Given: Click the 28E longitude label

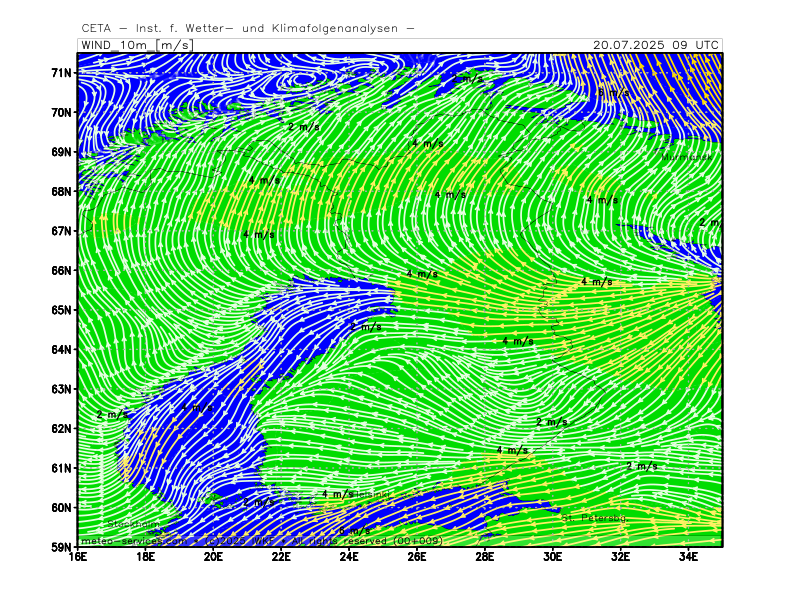Looking at the screenshot, I should (x=485, y=557).
